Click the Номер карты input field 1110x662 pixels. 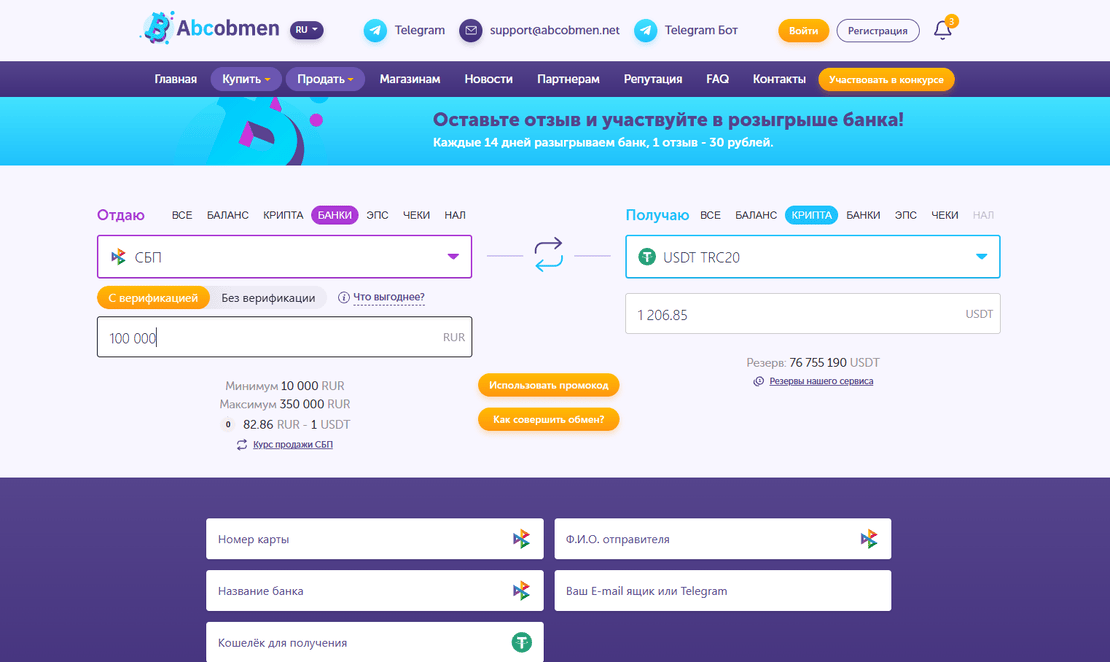360,539
